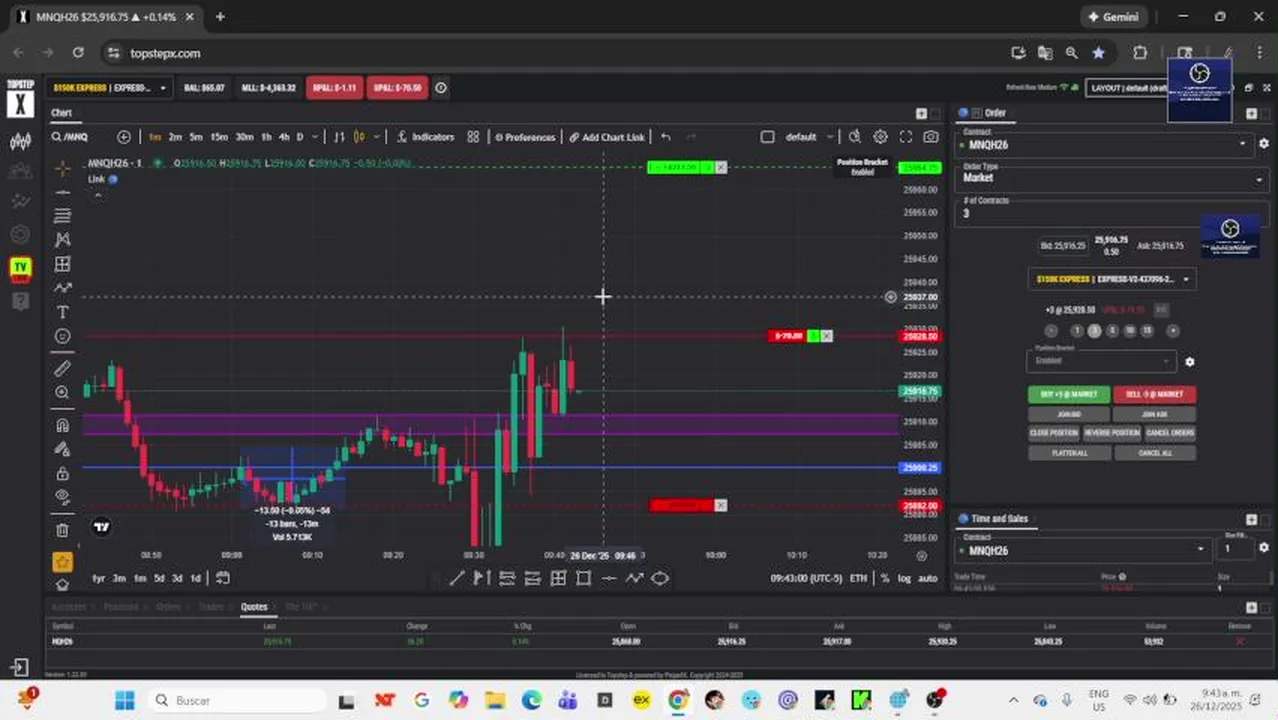Open the indicator templates grid icon

(473, 137)
